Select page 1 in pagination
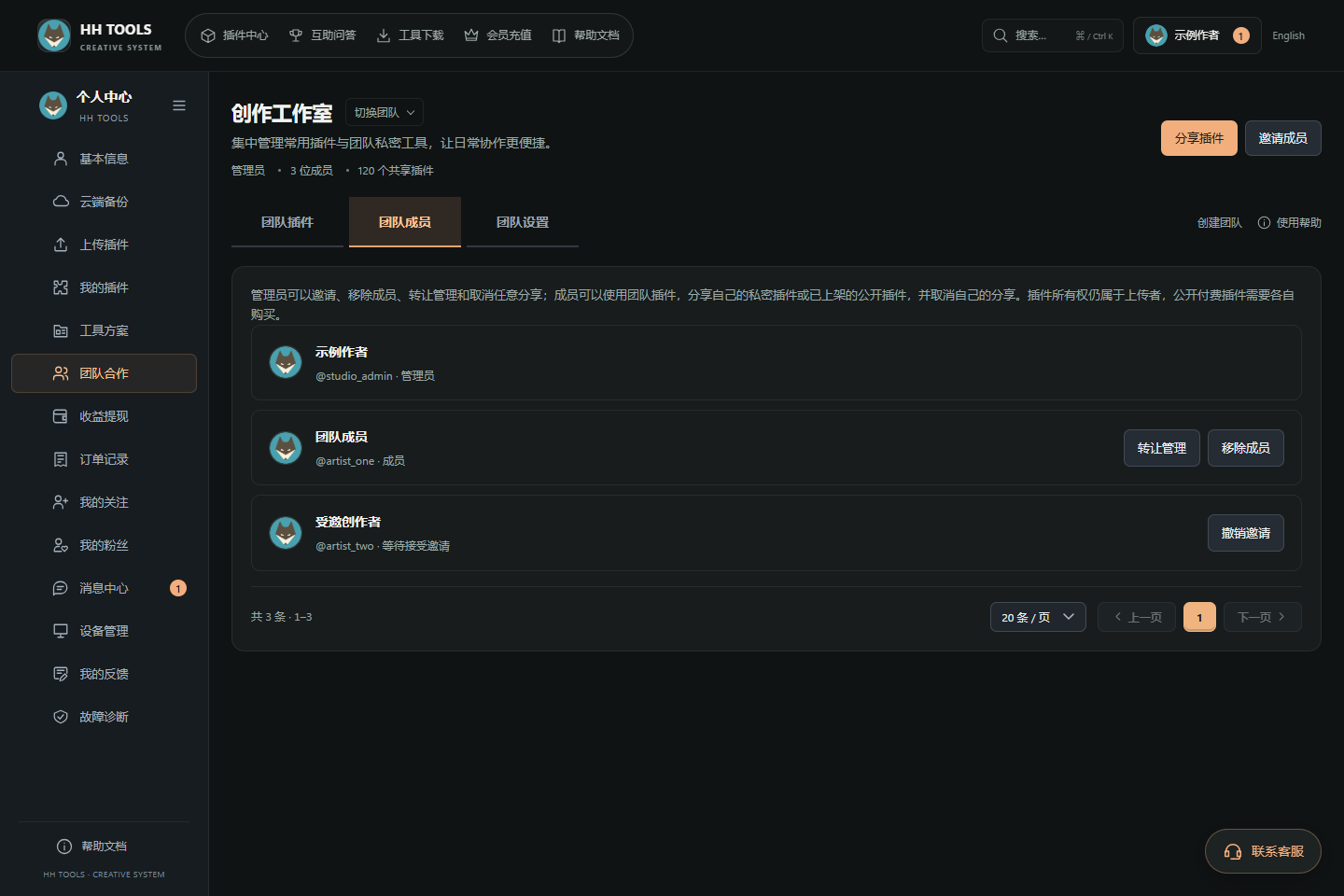The image size is (1344, 896). [1199, 617]
